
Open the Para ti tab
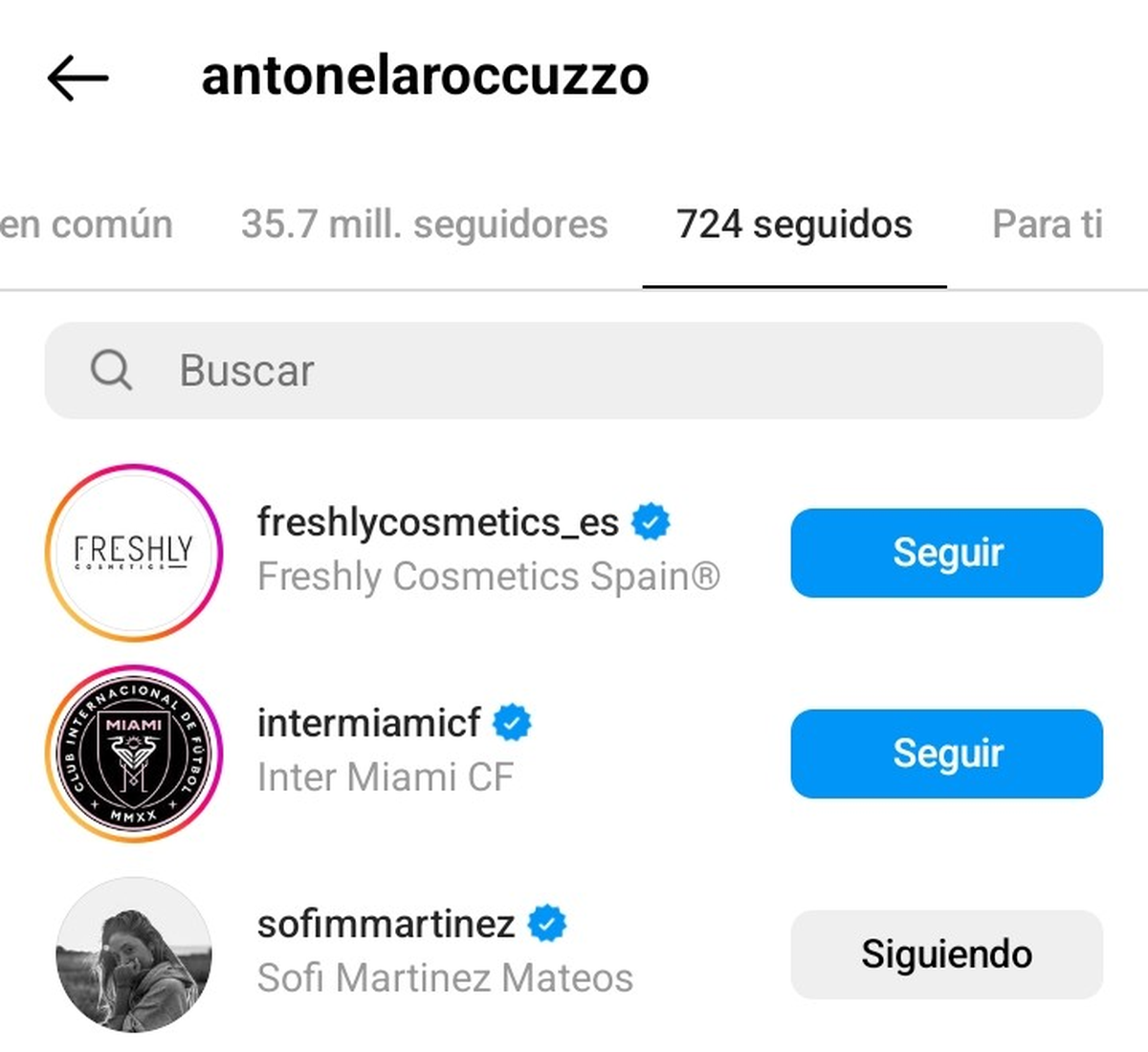click(1047, 224)
